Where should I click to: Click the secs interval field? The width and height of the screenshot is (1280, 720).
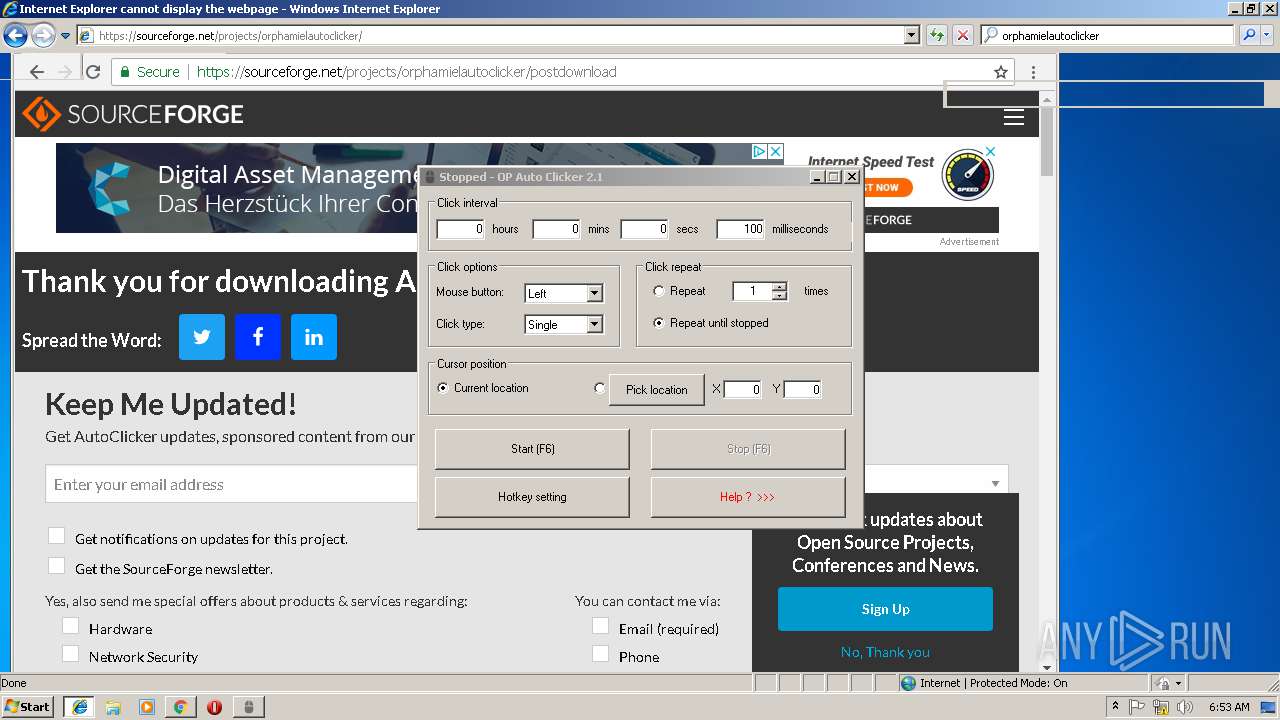[645, 229]
